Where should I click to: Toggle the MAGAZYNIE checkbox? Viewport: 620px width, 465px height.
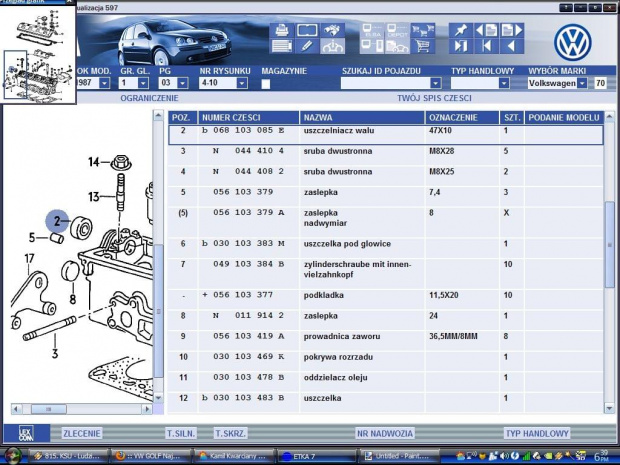point(266,84)
